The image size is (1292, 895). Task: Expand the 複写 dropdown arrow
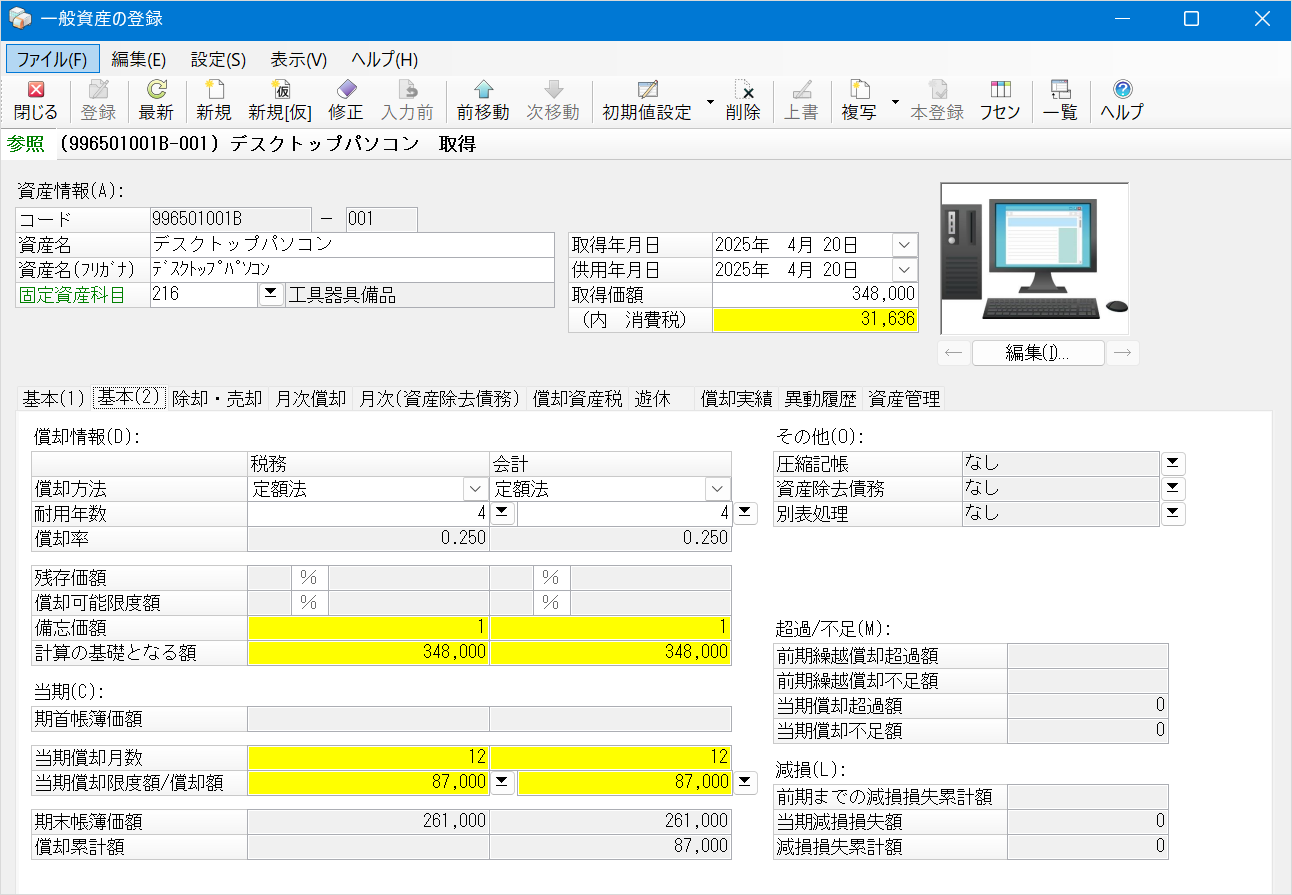(x=895, y=101)
